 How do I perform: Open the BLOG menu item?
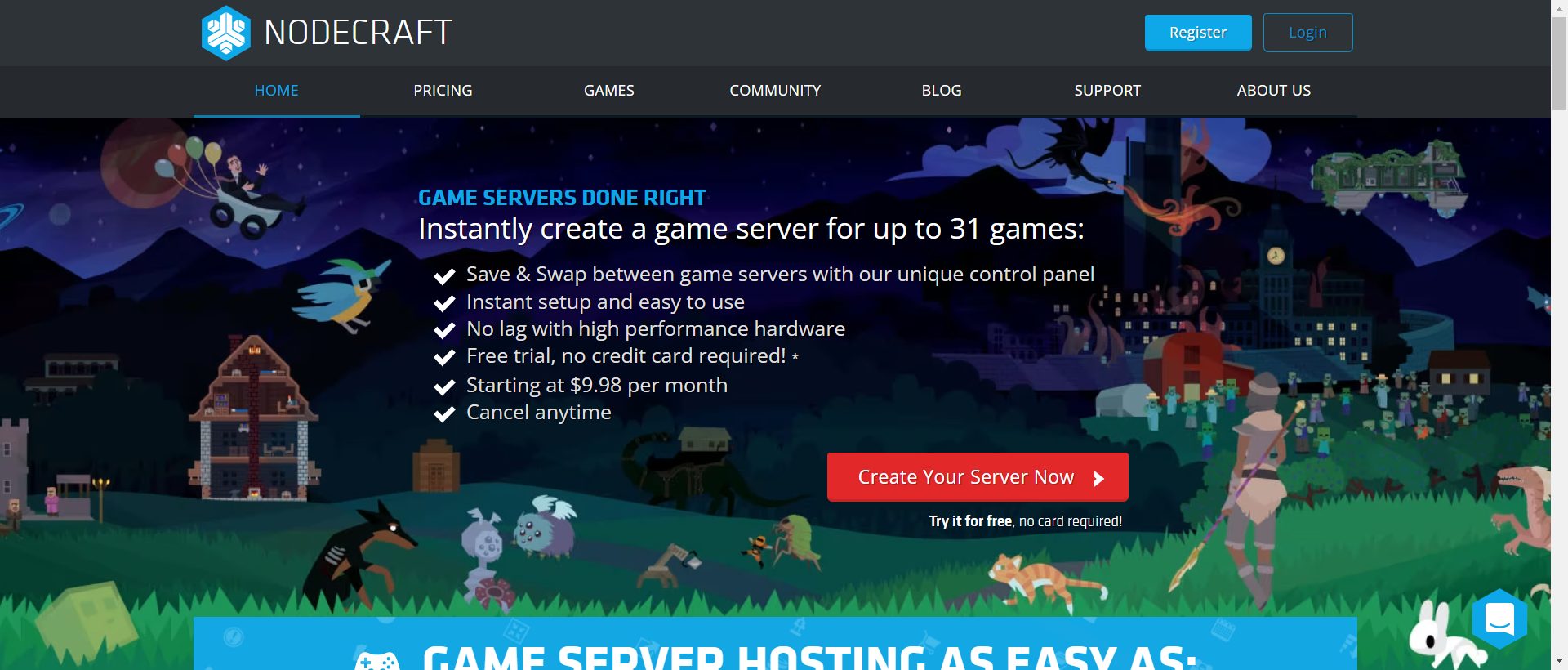[x=942, y=91]
